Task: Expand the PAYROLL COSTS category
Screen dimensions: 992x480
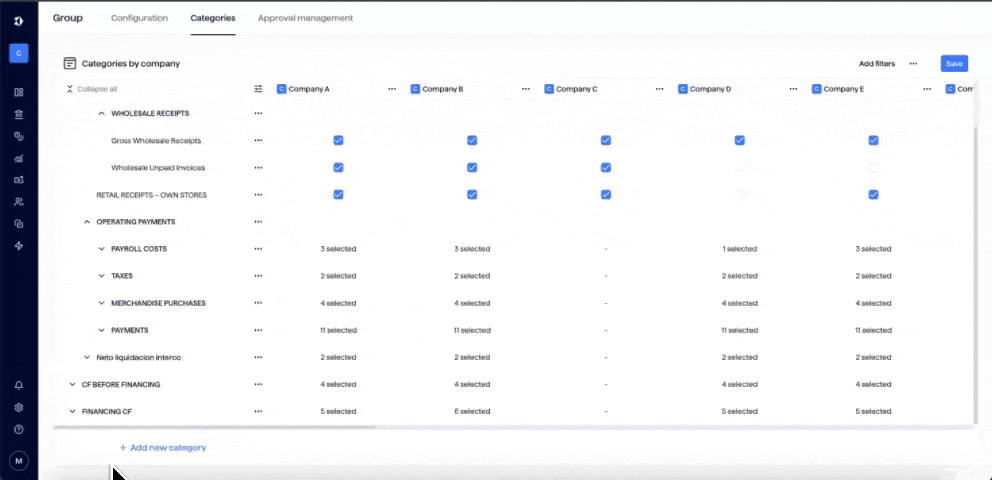Action: 102,249
